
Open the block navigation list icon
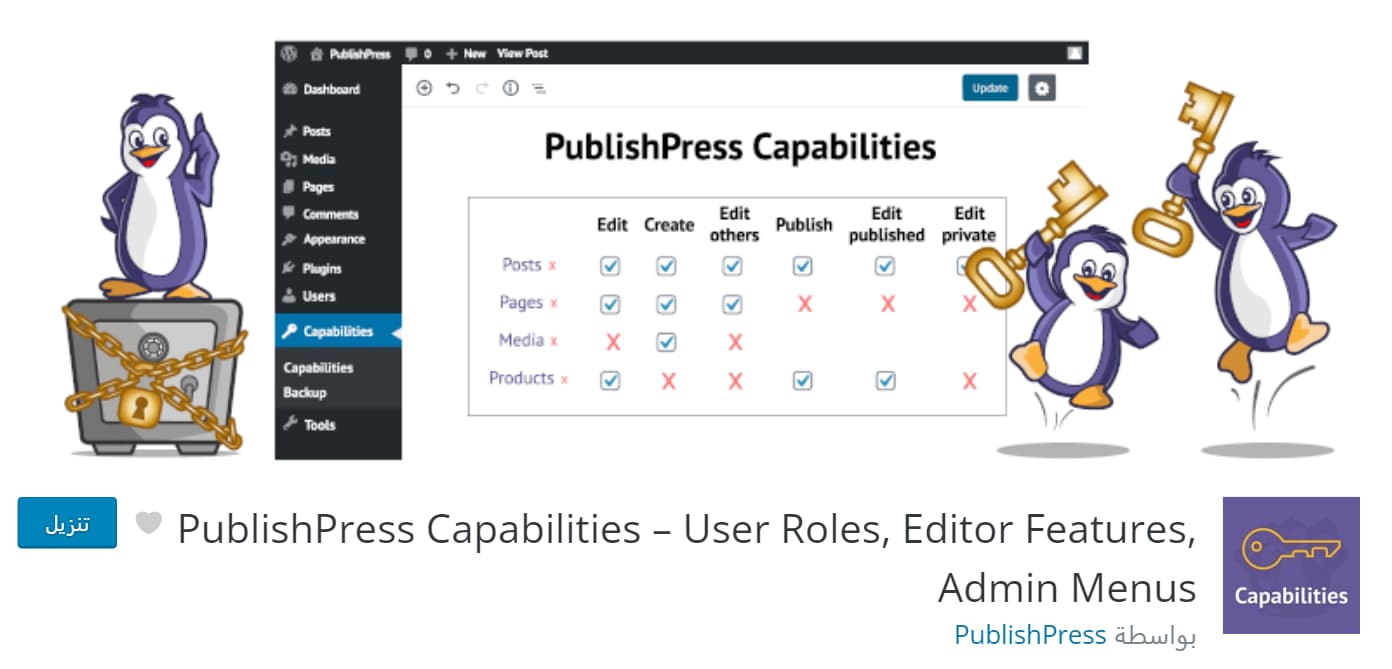click(539, 88)
